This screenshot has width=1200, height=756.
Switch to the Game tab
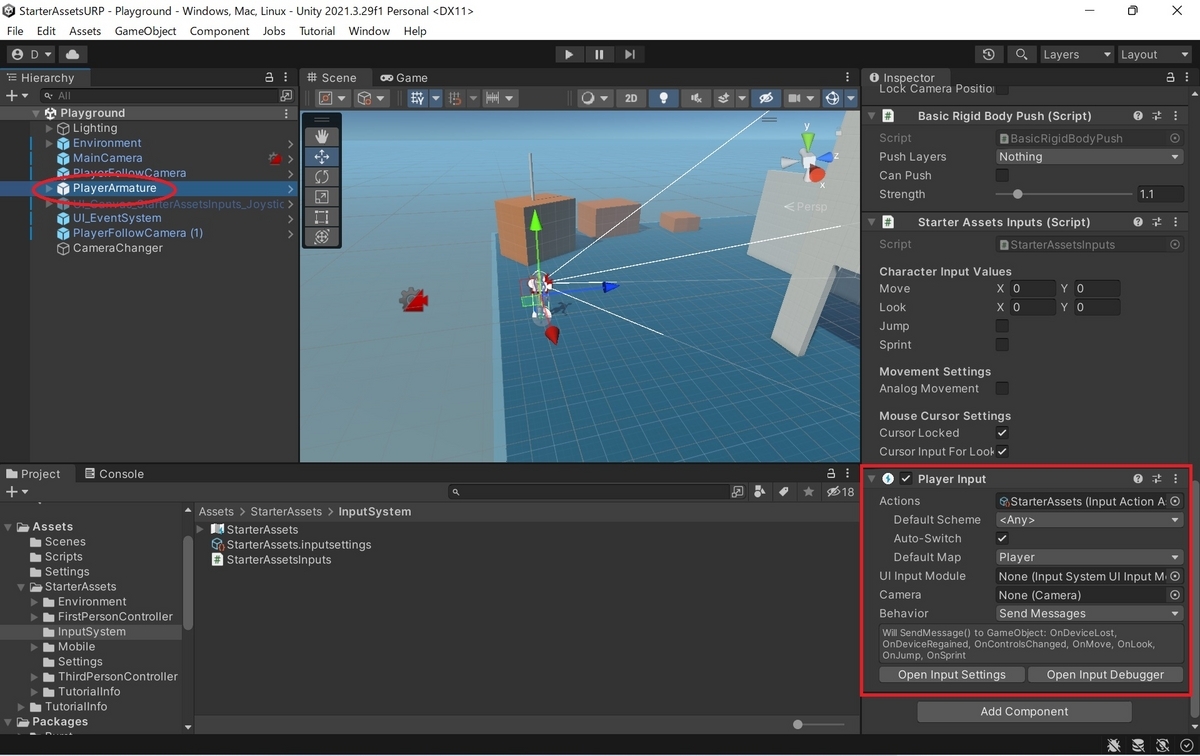click(x=404, y=77)
